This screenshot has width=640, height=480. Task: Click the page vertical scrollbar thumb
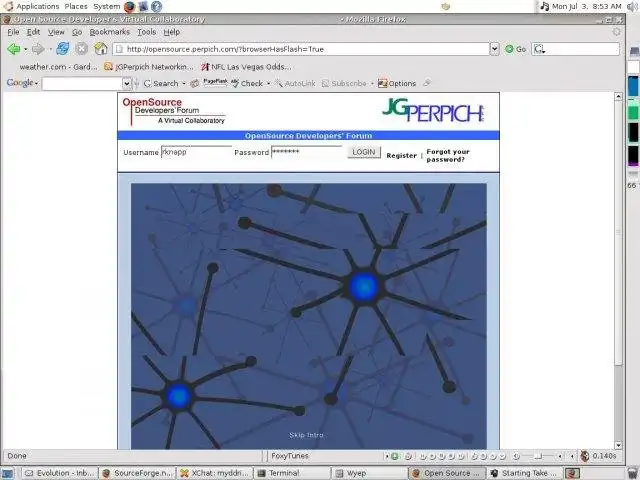618,231
